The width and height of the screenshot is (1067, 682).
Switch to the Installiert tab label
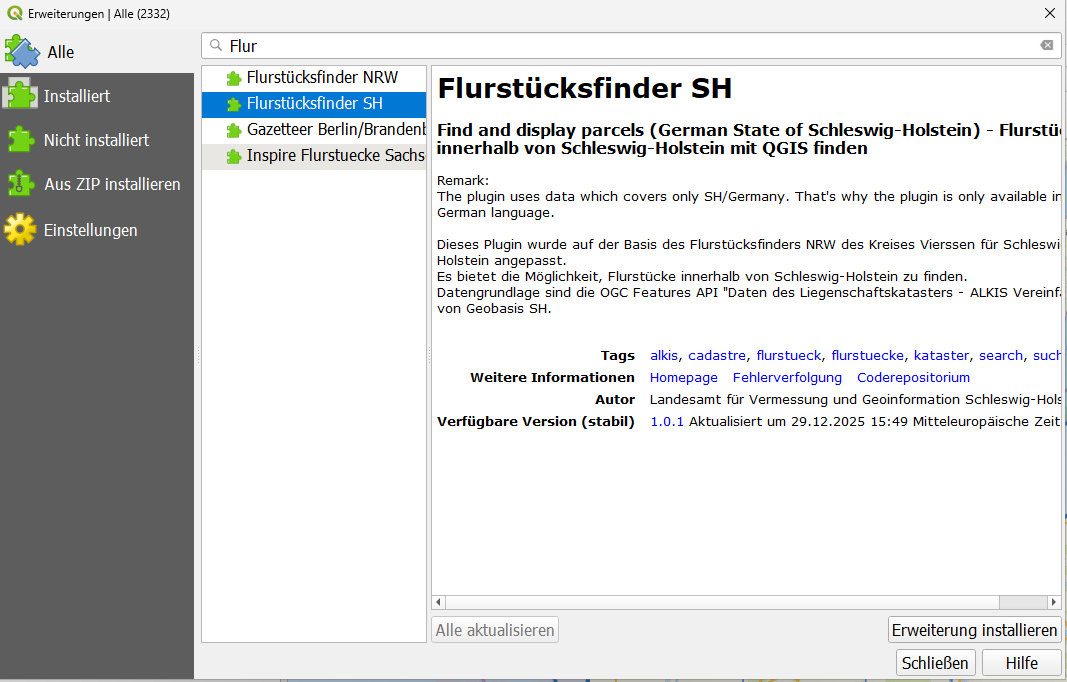point(77,96)
